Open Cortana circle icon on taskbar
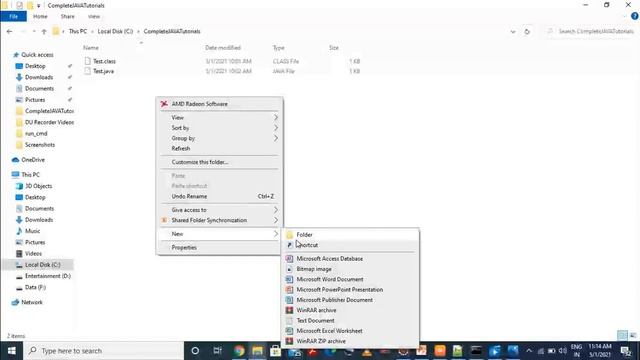640x360 pixels. pos(195,351)
